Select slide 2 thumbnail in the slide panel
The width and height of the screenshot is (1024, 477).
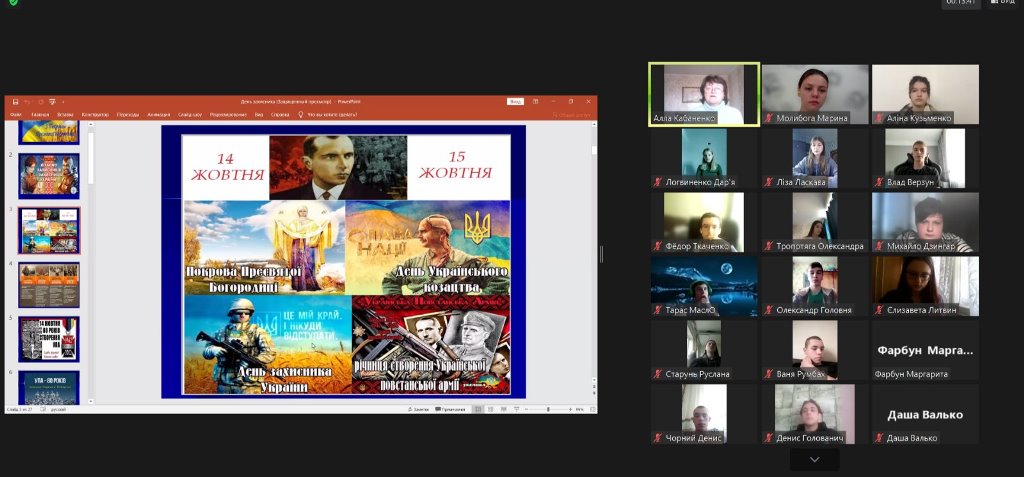point(49,176)
